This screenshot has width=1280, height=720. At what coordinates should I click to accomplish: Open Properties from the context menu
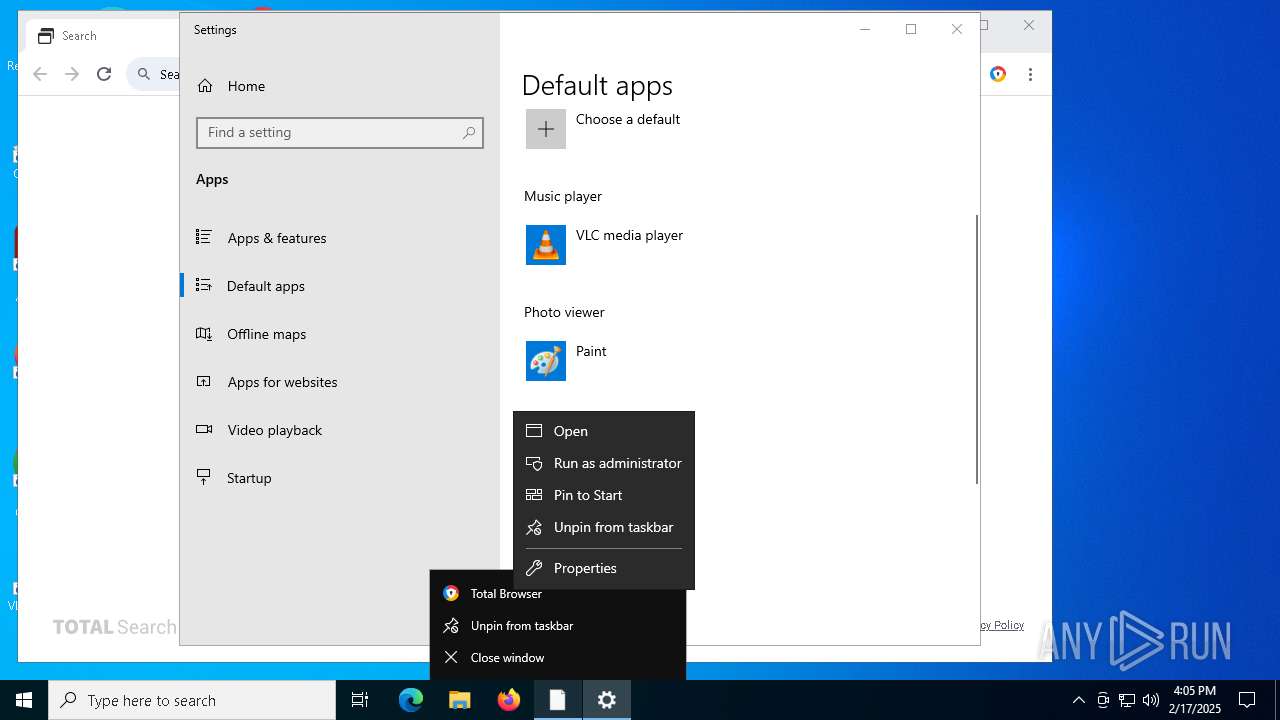[604, 568]
